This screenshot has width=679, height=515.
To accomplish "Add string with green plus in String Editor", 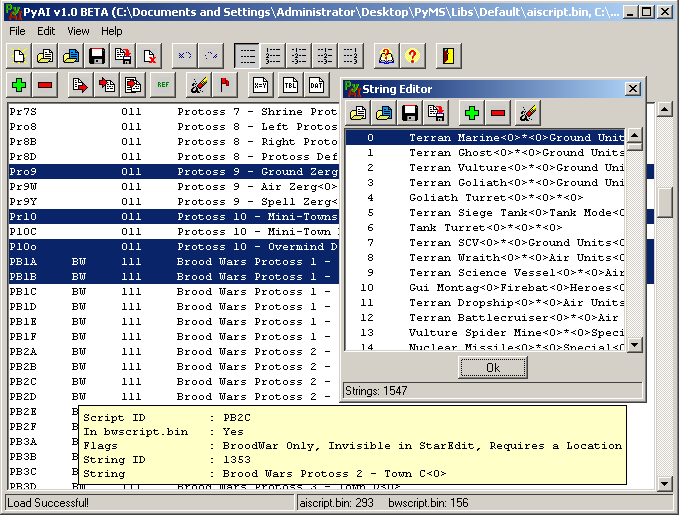I will [472, 113].
